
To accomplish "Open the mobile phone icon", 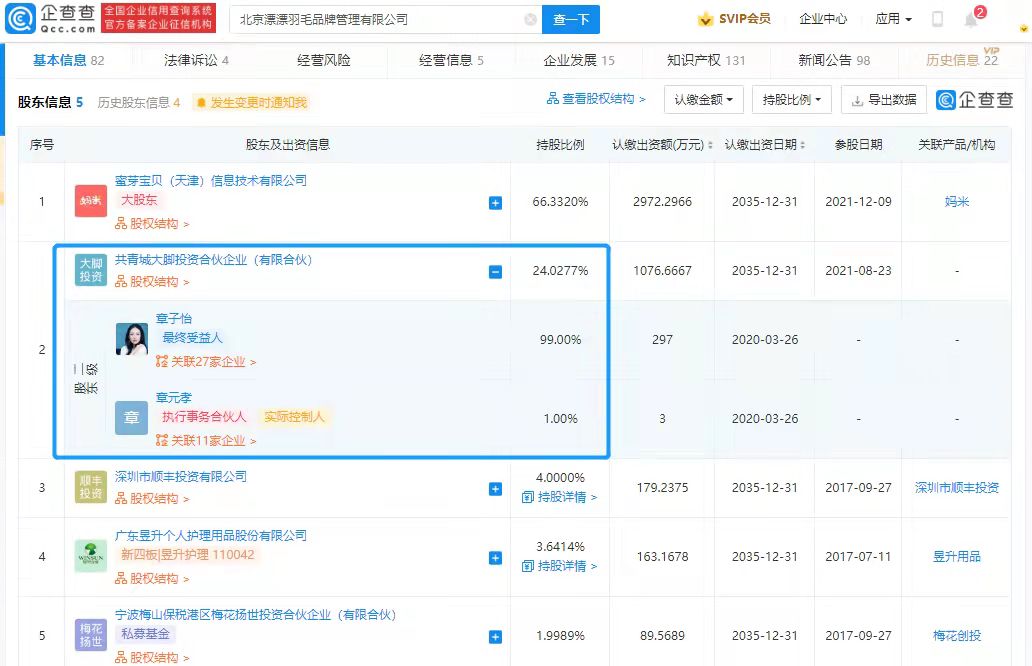I will (938, 20).
